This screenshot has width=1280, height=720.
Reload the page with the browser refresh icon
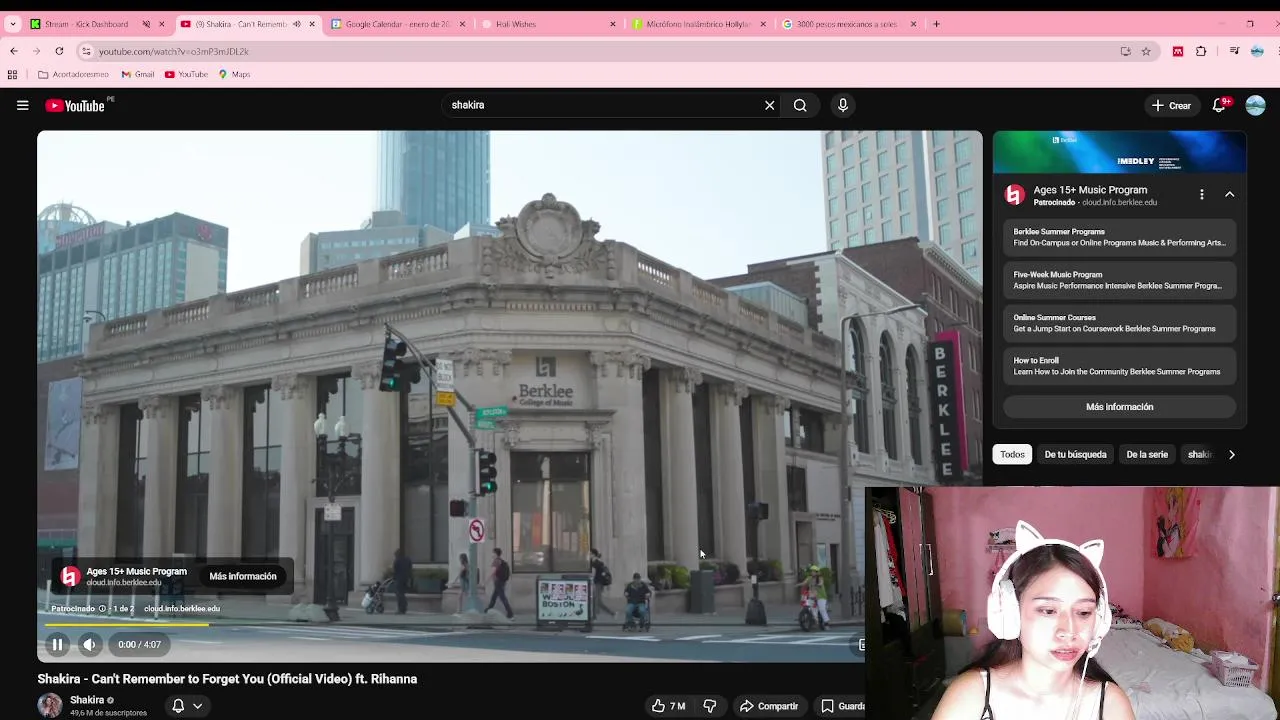pos(59,51)
